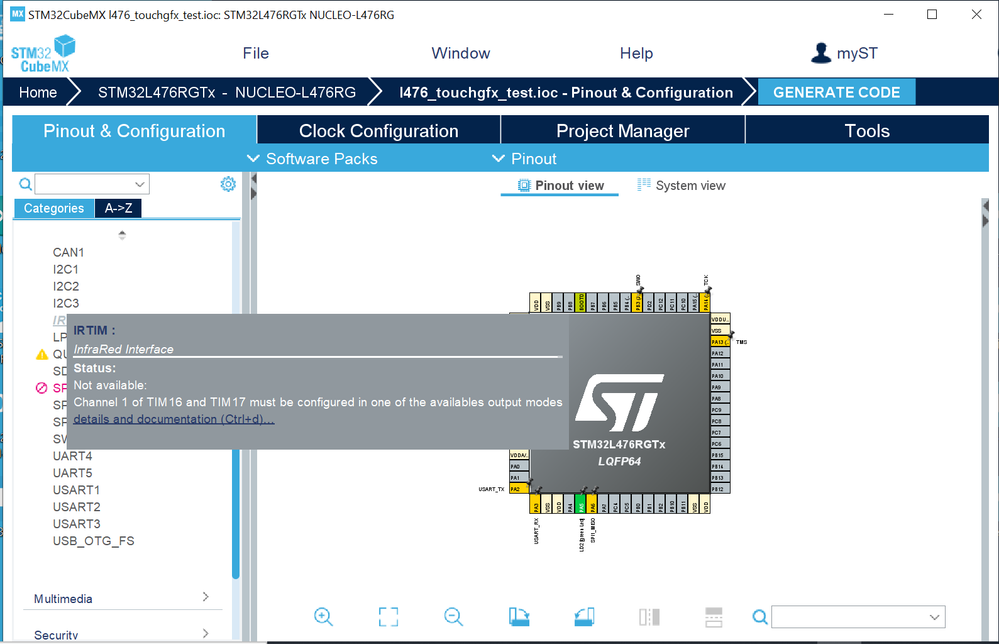Open the File menu
This screenshot has height=644, width=999.
(255, 53)
